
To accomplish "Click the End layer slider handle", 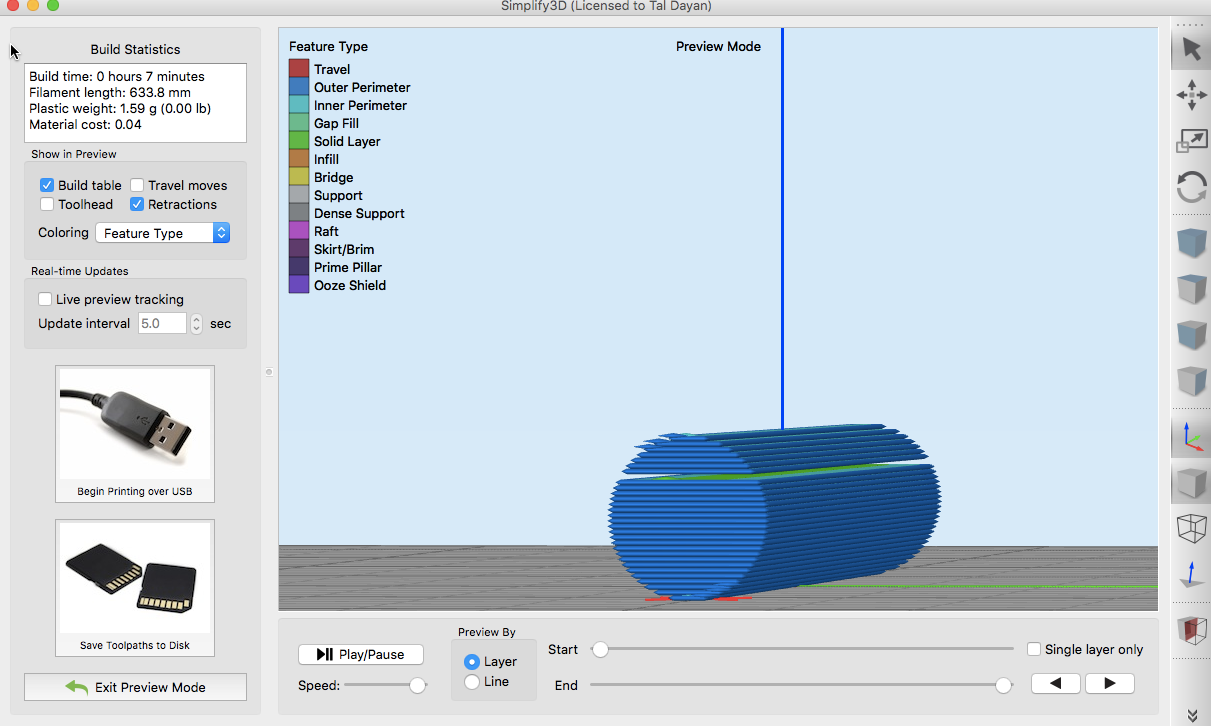I will tap(1003, 685).
